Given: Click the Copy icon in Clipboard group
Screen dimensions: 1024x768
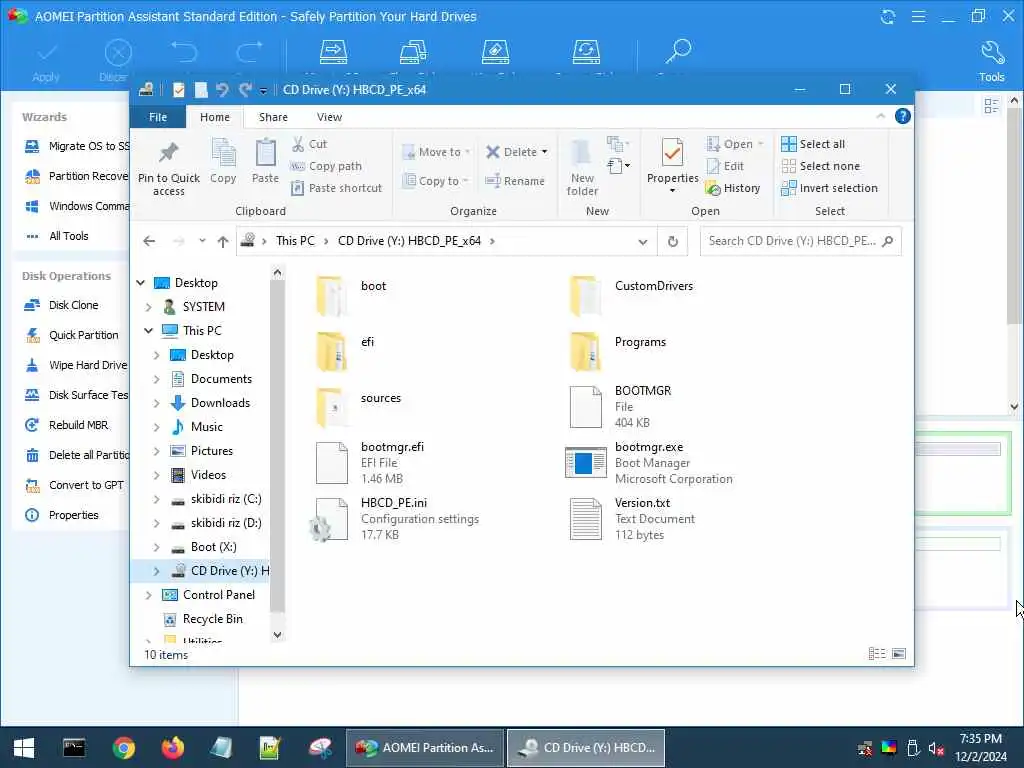Looking at the screenshot, I should click(223, 153).
